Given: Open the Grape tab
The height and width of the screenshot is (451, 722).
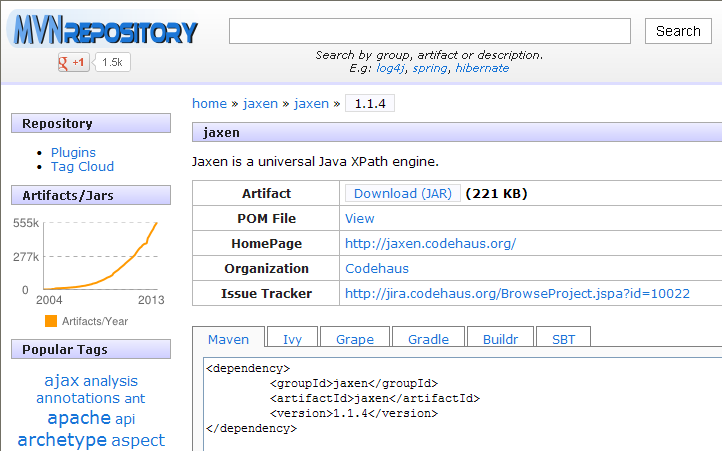Looking at the screenshot, I should 354,339.
